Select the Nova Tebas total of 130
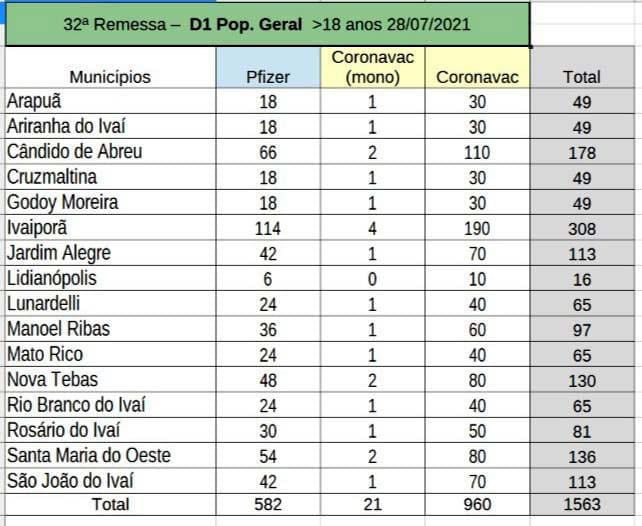 [582, 380]
